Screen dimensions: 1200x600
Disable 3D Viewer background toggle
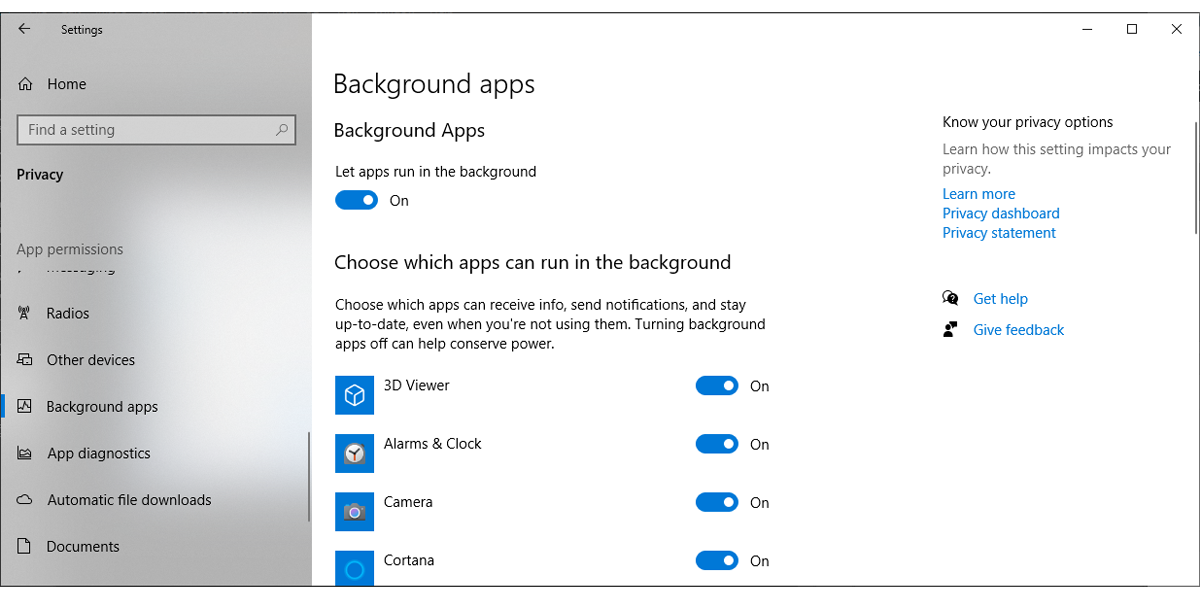pyautogui.click(x=717, y=386)
